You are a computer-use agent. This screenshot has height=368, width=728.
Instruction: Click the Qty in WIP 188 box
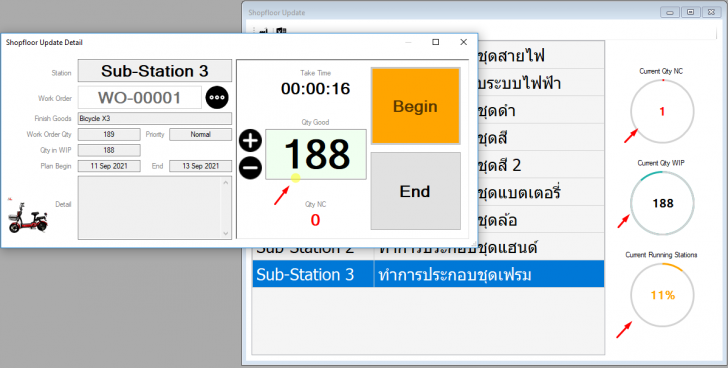coord(109,150)
